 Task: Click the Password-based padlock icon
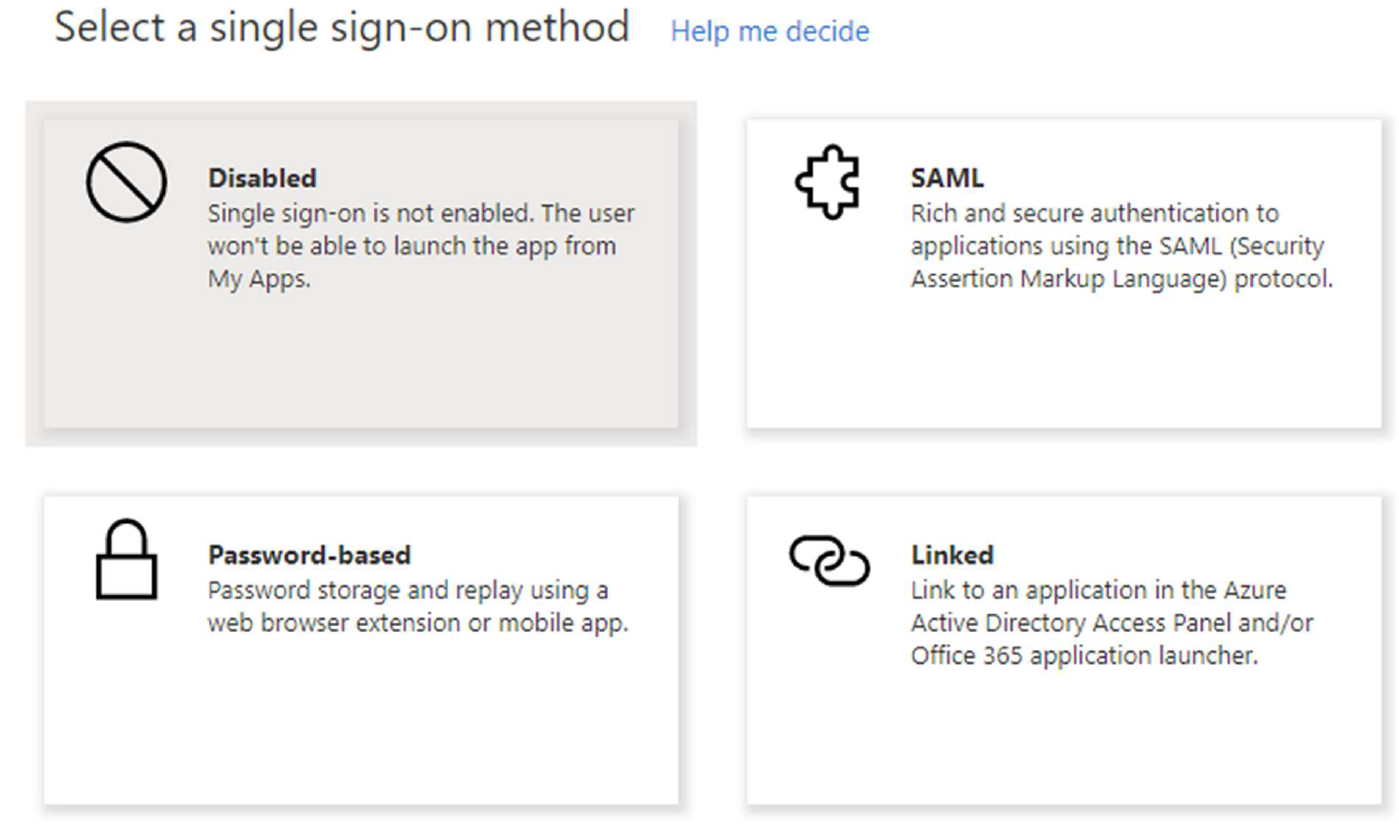pos(126,560)
